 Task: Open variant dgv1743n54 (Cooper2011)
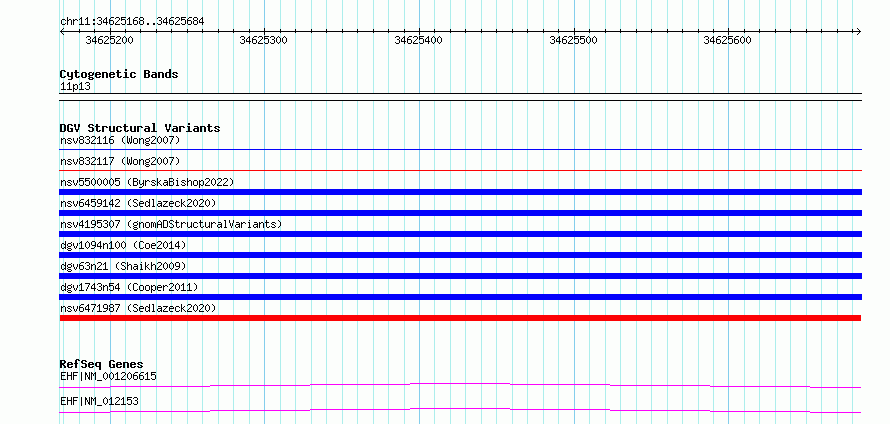pyautogui.click(x=129, y=287)
